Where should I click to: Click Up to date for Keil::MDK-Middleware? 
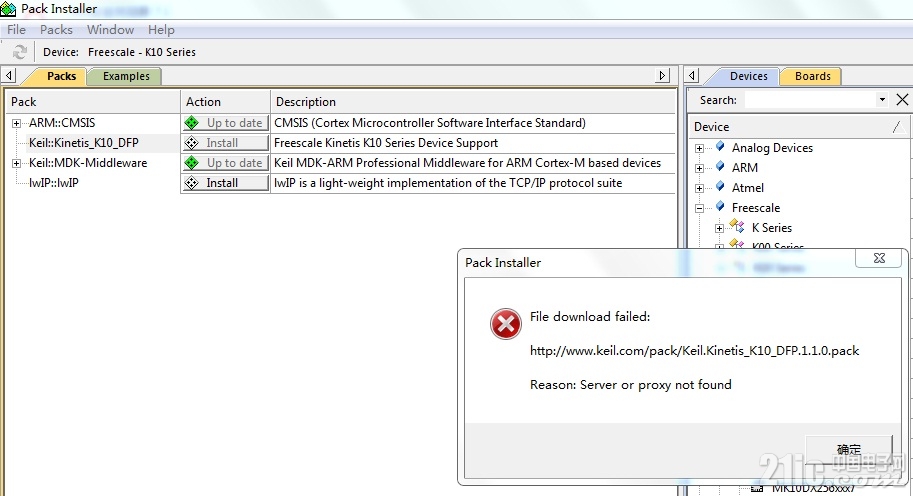(x=225, y=163)
